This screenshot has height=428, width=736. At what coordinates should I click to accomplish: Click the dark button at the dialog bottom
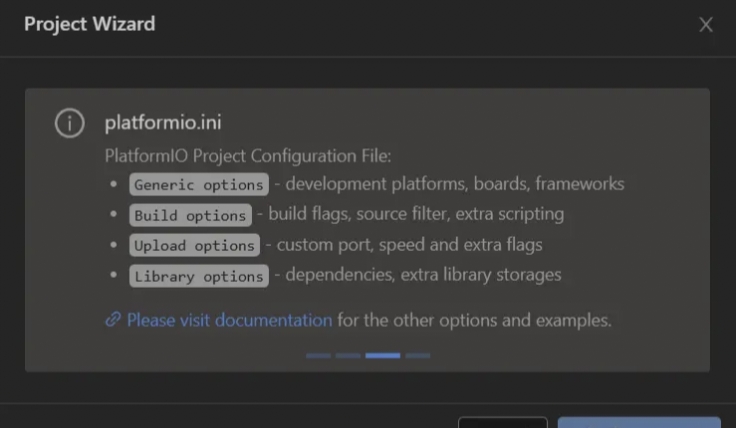(x=503, y=422)
